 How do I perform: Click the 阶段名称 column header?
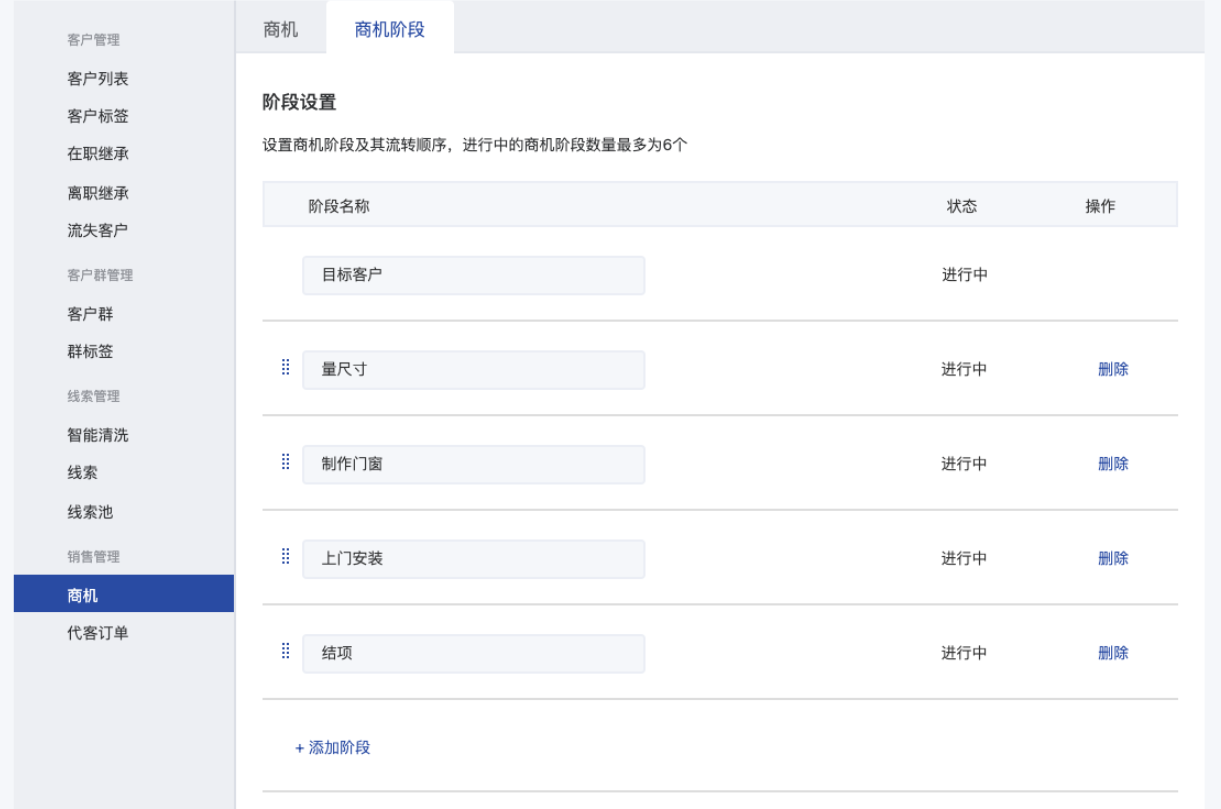339,206
